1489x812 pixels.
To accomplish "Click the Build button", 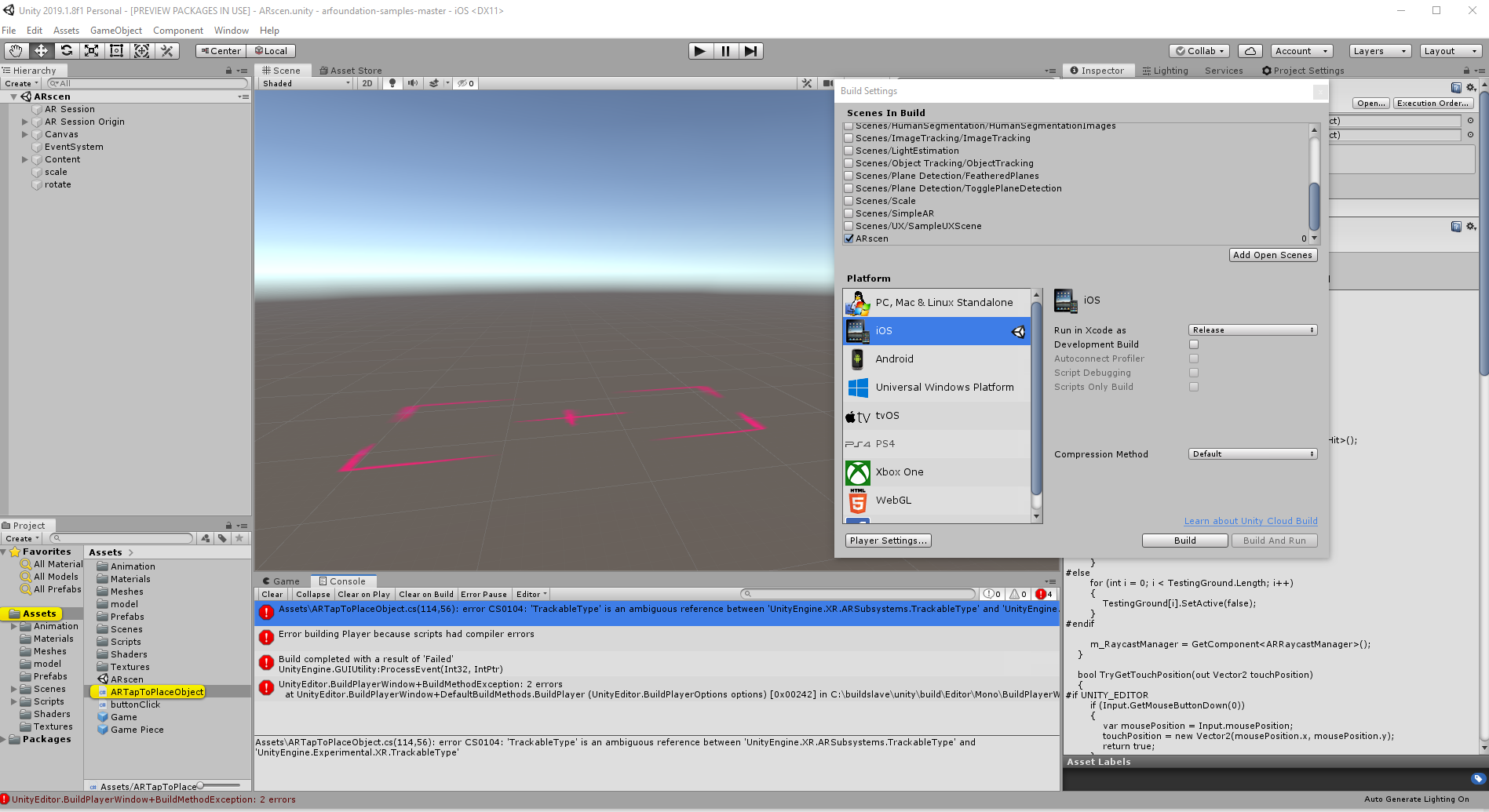I will (x=1184, y=540).
